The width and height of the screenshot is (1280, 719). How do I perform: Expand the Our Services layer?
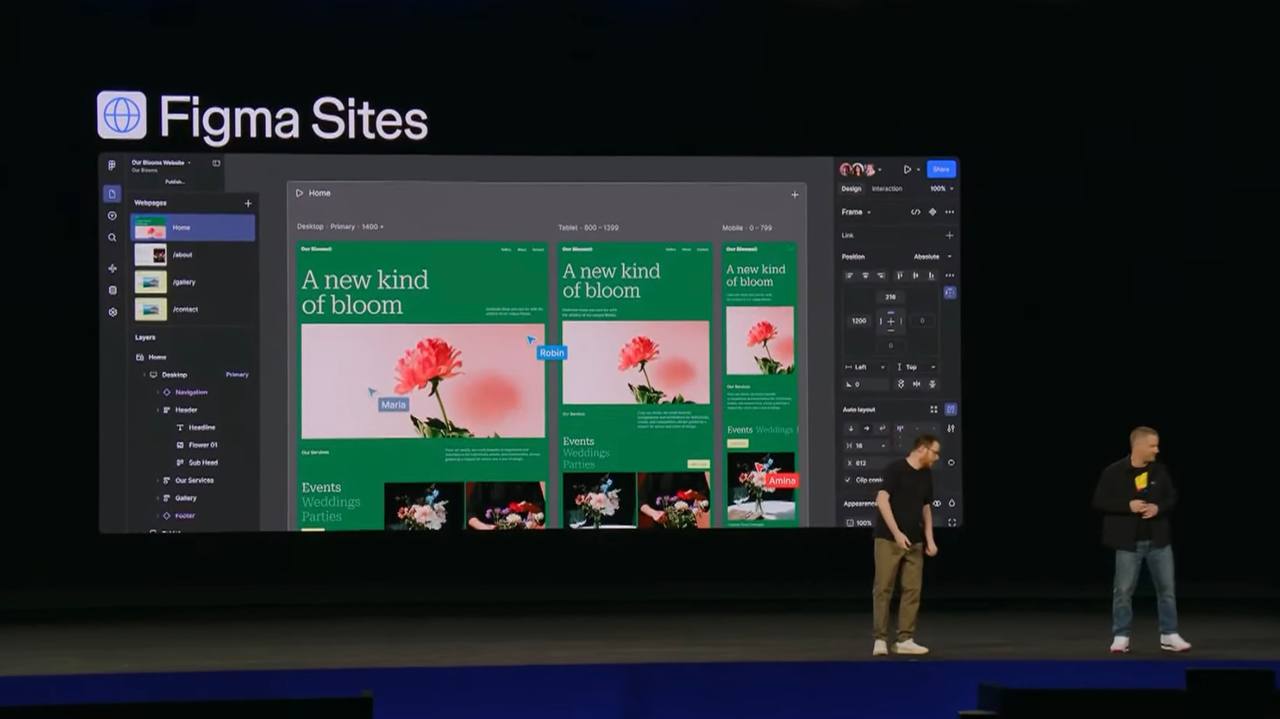158,481
